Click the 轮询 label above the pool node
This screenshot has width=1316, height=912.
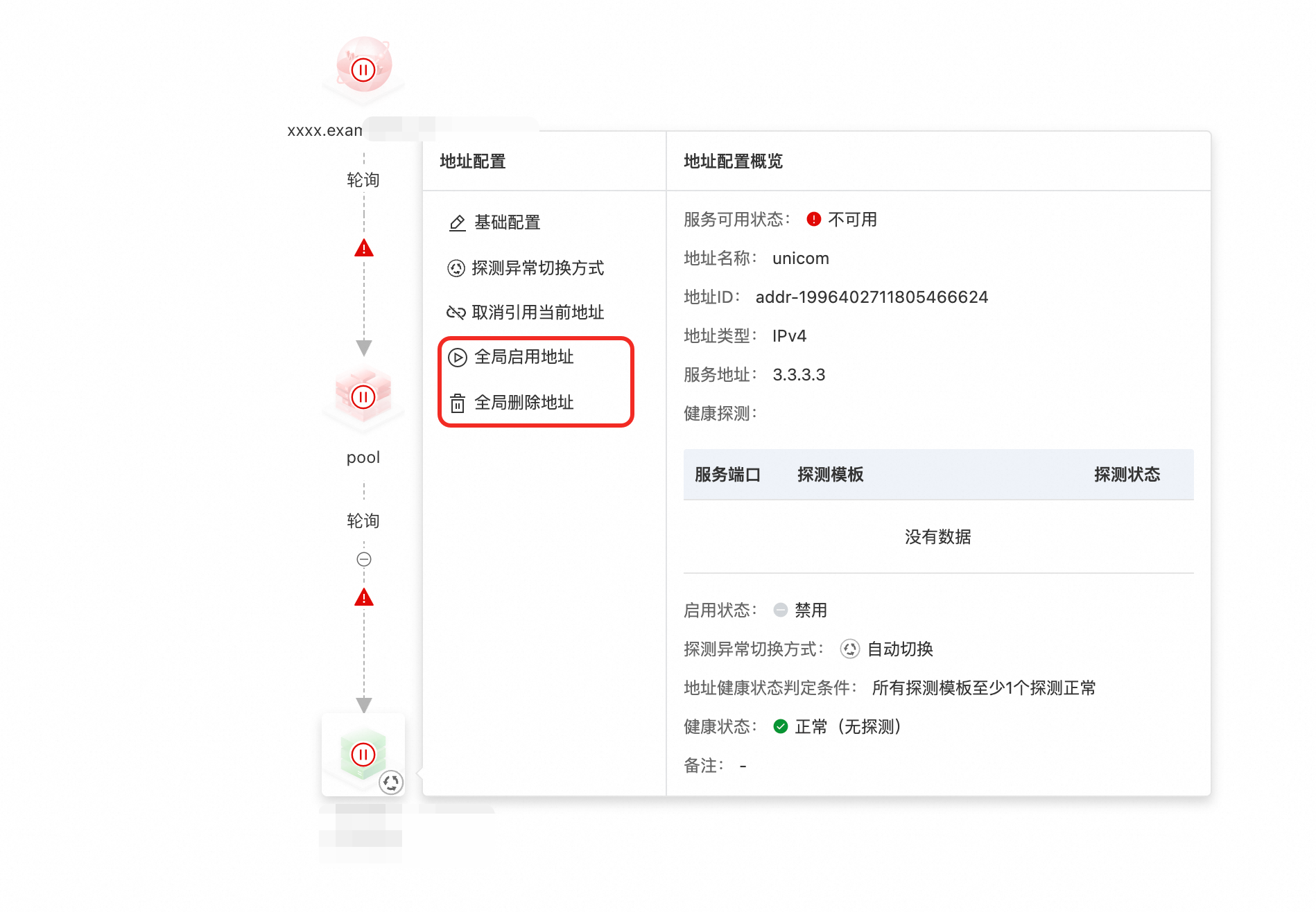363,180
